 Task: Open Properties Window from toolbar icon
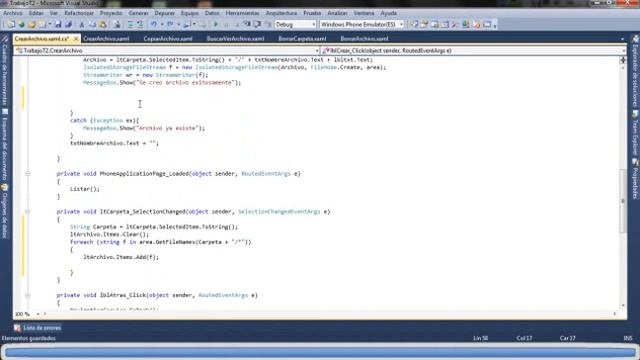(424, 24)
